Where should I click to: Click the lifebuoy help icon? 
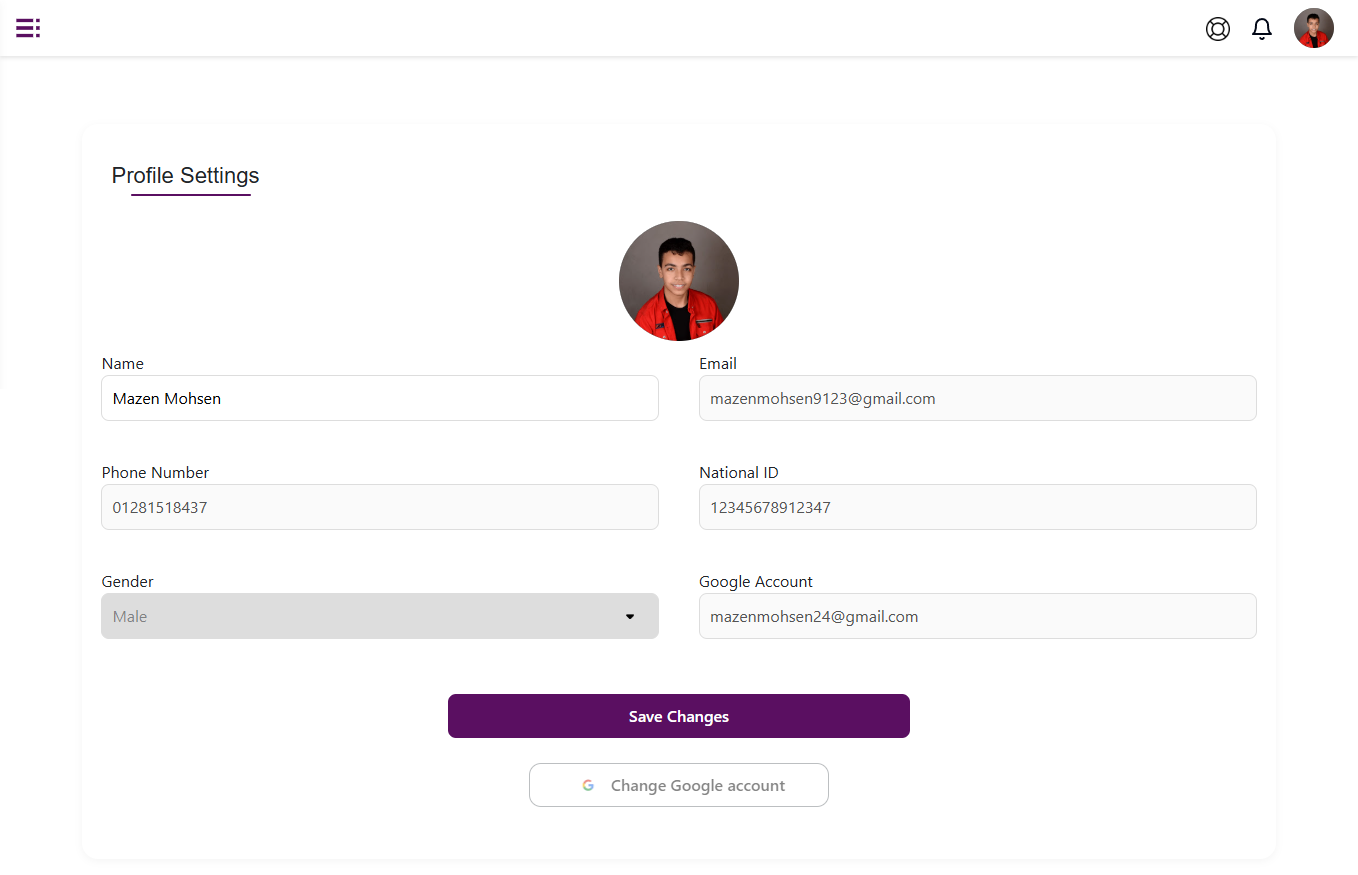click(x=1217, y=29)
